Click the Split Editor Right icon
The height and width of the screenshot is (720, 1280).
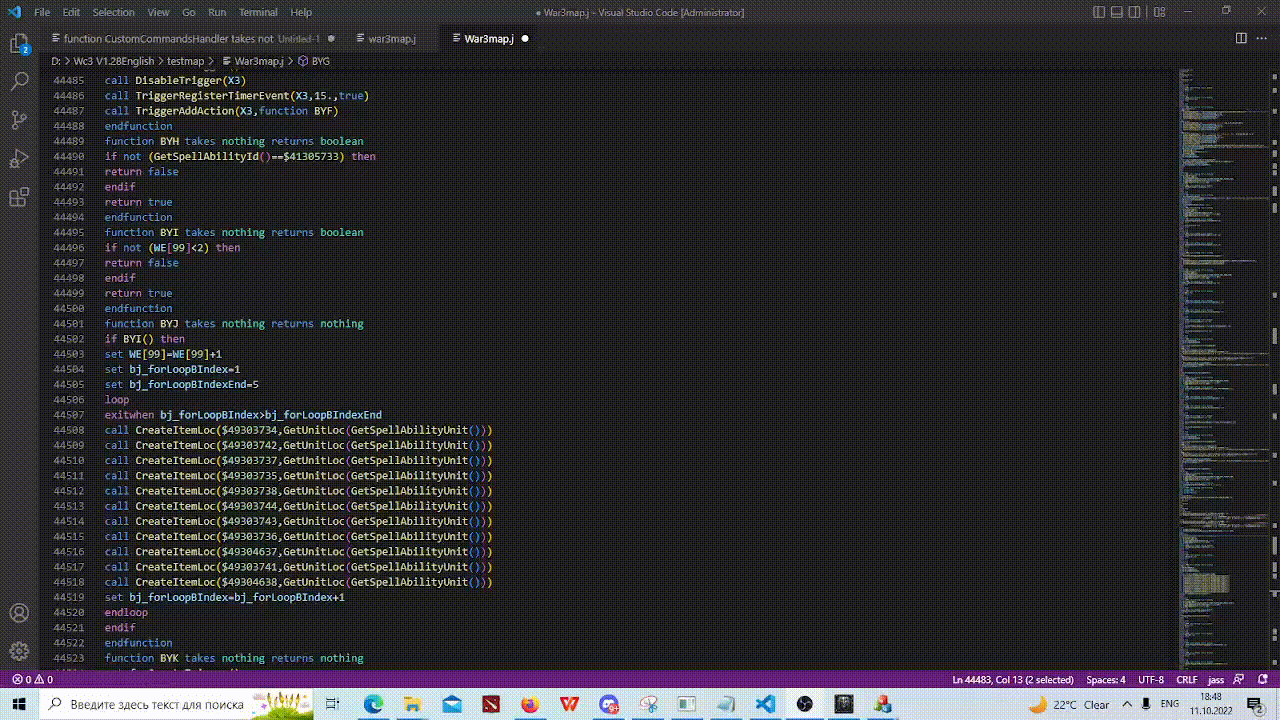(x=1241, y=38)
